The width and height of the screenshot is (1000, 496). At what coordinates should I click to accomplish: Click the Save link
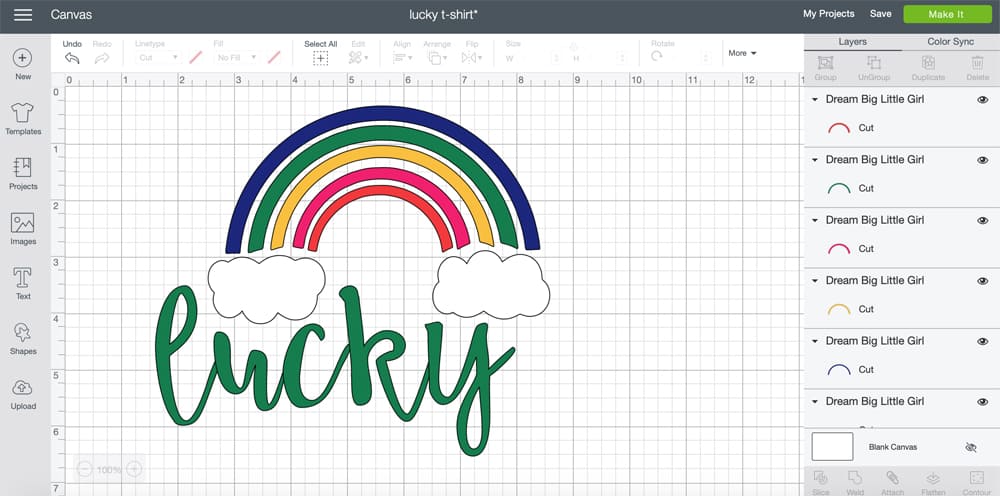[x=880, y=13]
